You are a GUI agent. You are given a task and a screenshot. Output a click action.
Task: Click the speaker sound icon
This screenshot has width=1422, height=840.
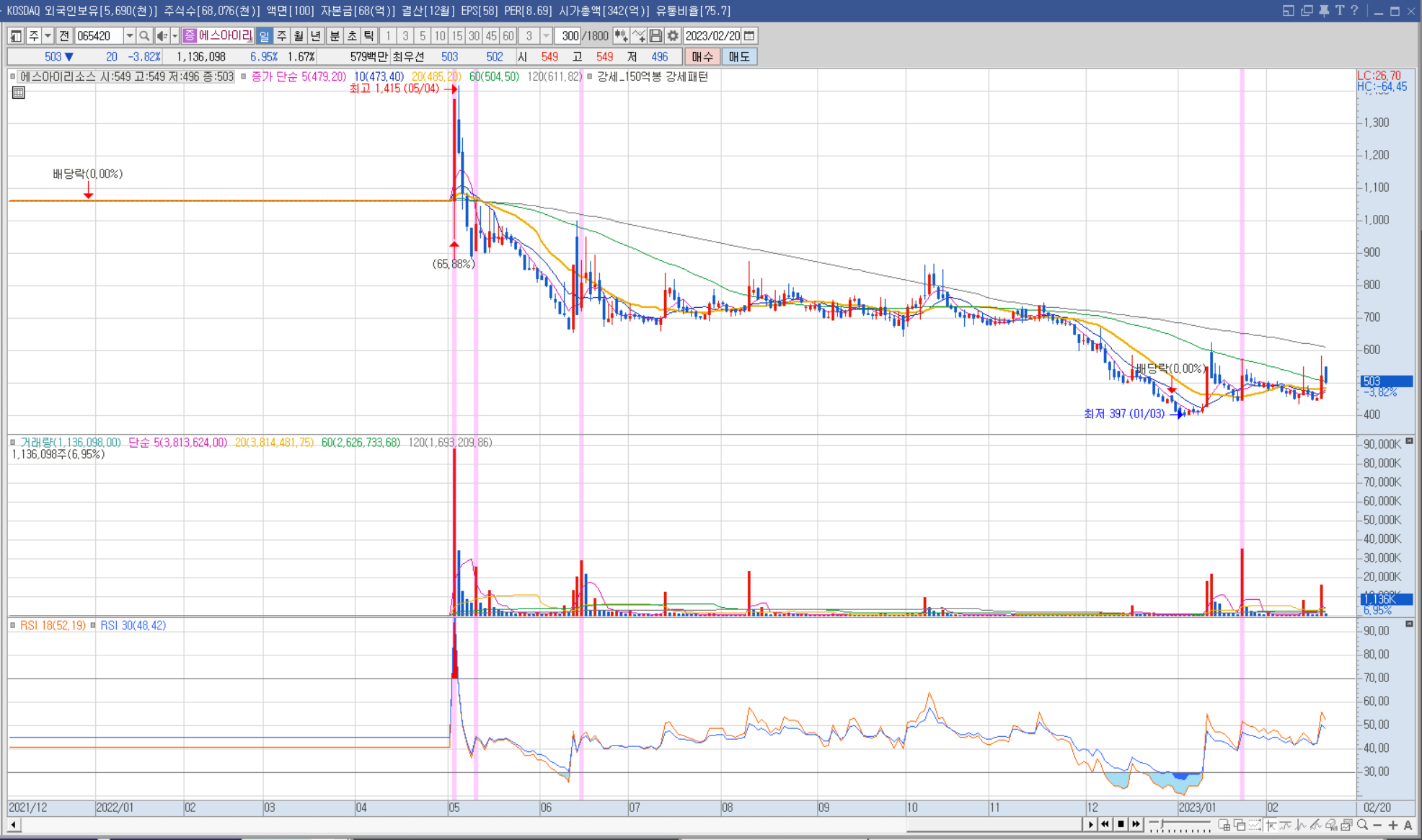point(162,36)
